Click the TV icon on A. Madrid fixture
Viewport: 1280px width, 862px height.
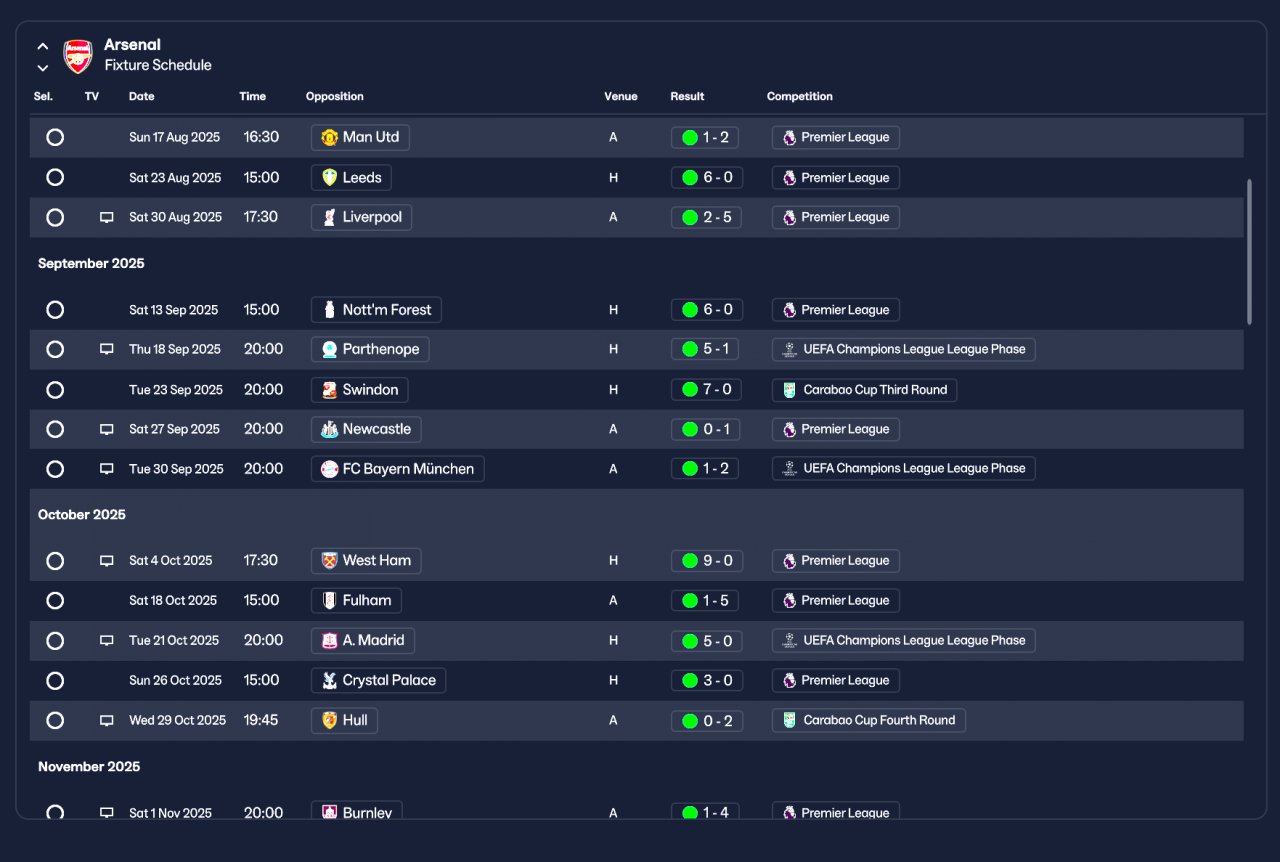click(107, 641)
